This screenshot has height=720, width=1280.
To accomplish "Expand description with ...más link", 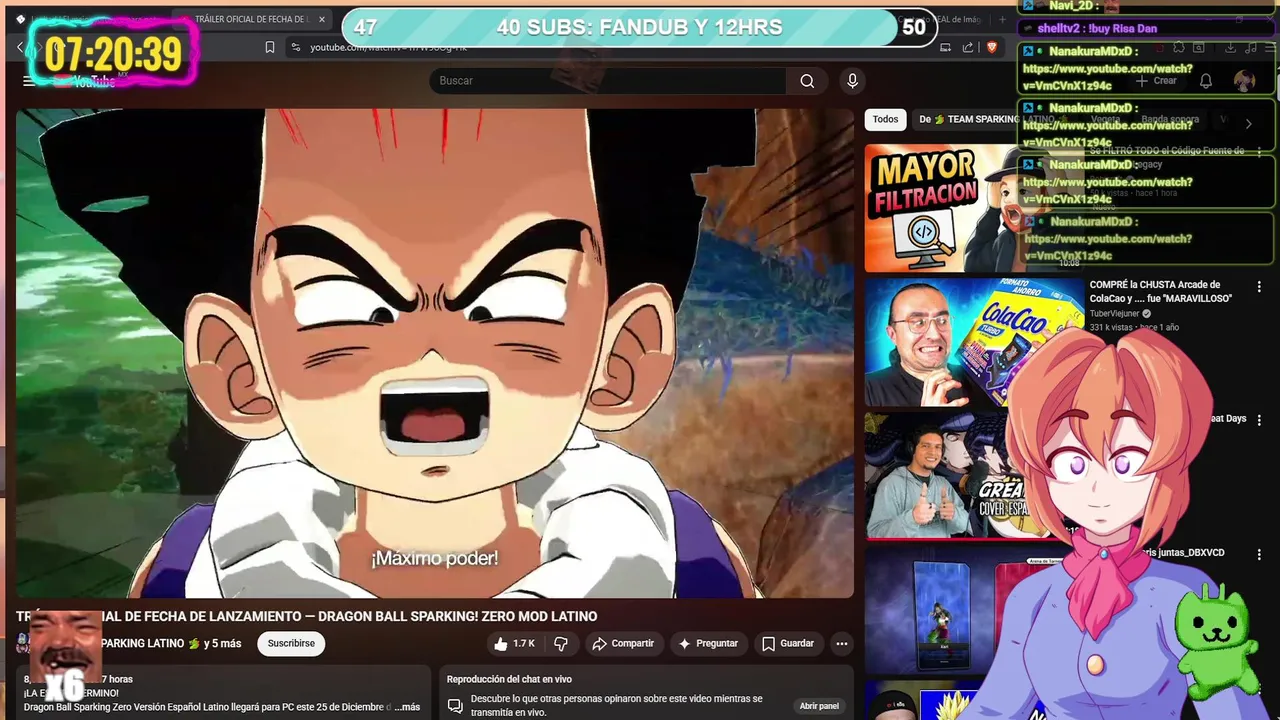I will [407, 707].
